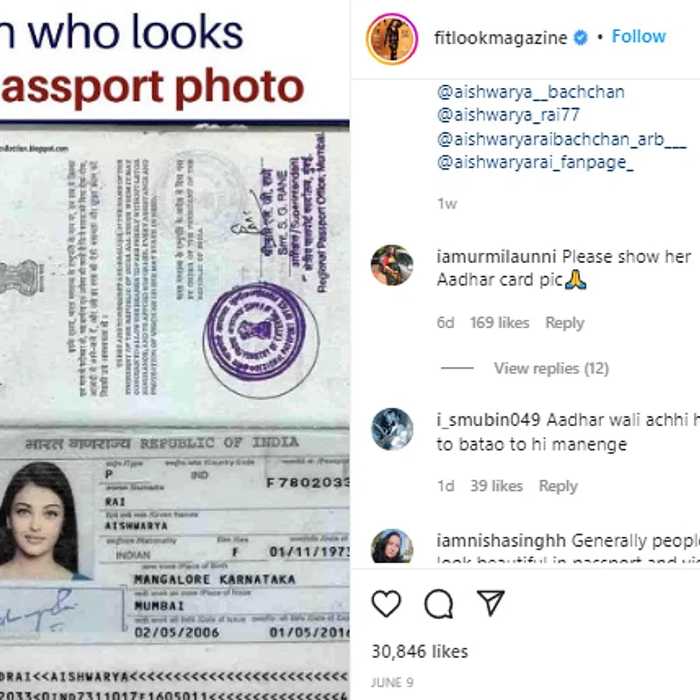Screen dimensions: 700x700
Task: Show the 169 likes on iamurmilaunni's comment
Action: (x=499, y=322)
